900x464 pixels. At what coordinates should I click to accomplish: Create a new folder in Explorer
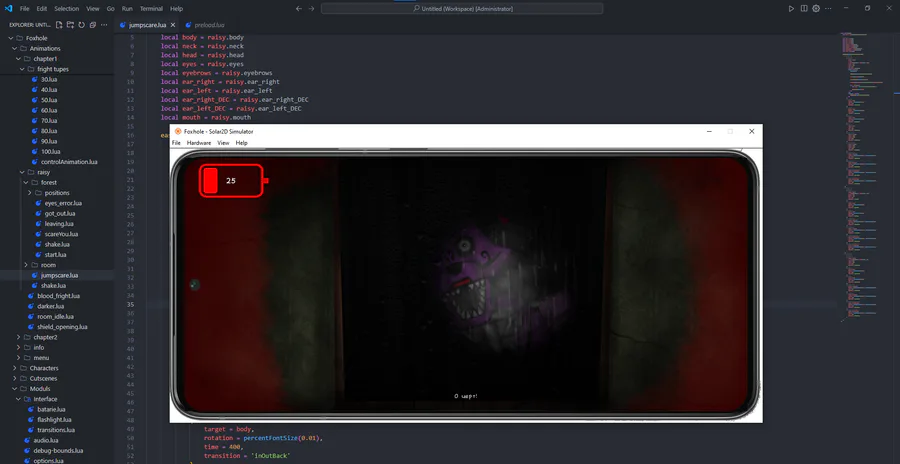[70, 25]
